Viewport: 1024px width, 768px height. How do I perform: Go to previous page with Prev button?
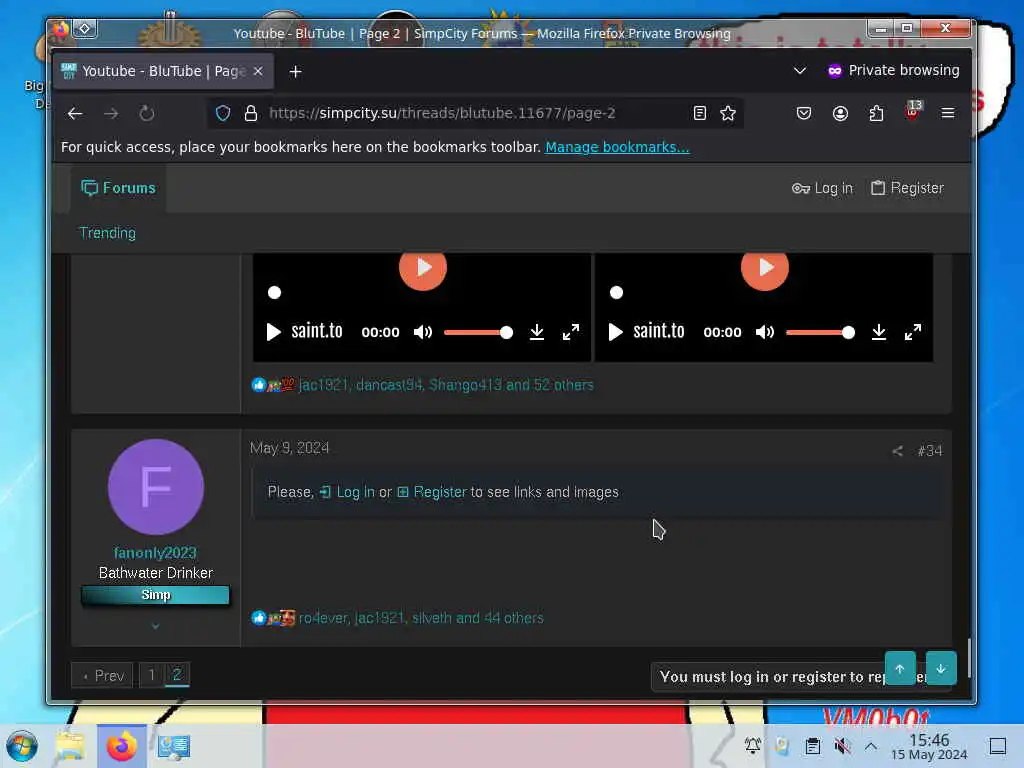click(x=103, y=676)
